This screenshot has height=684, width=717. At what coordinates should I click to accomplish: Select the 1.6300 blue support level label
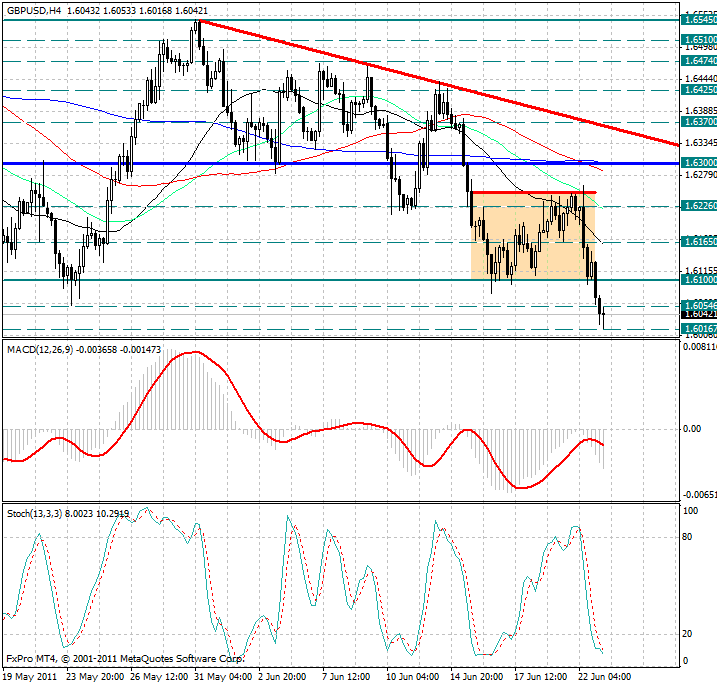[698, 162]
